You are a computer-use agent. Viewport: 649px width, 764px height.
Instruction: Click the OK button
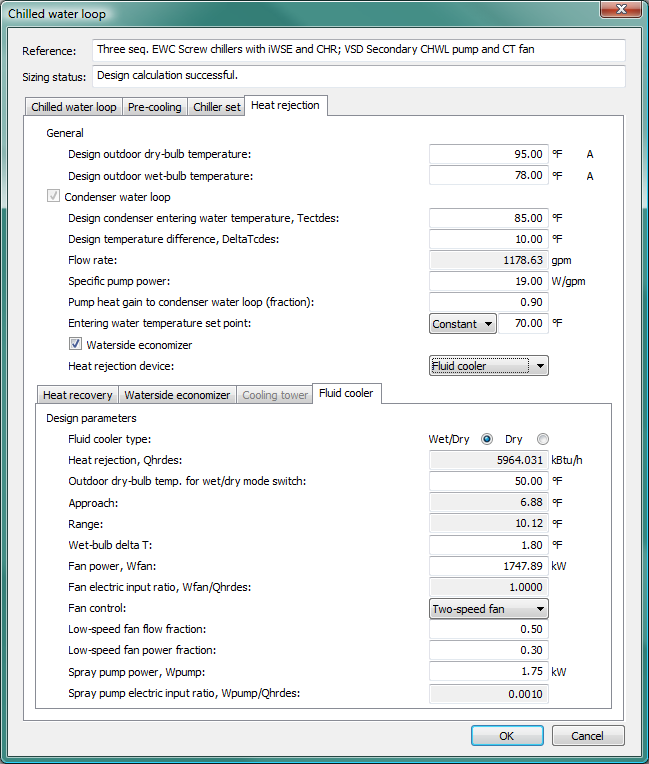point(507,735)
